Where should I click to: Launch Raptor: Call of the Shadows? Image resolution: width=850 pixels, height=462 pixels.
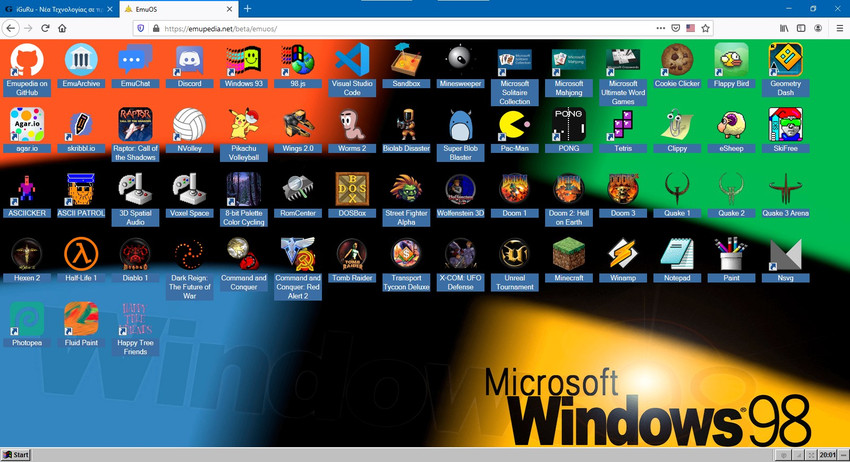pos(135,124)
